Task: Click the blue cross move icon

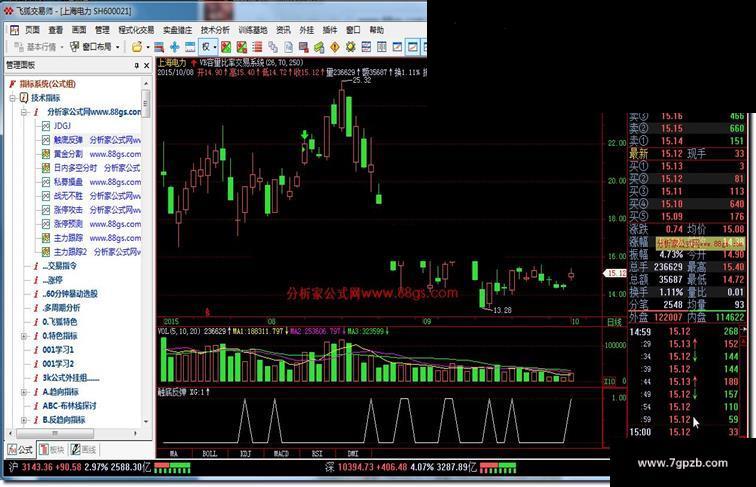Action: click(x=175, y=47)
